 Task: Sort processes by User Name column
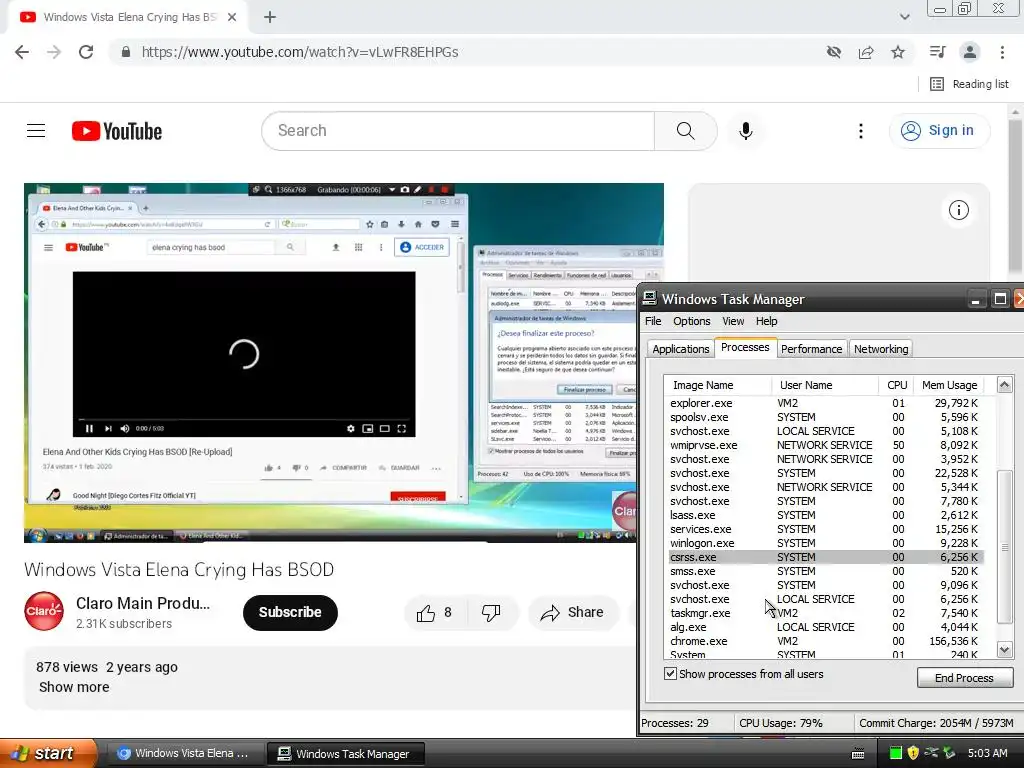point(825,385)
